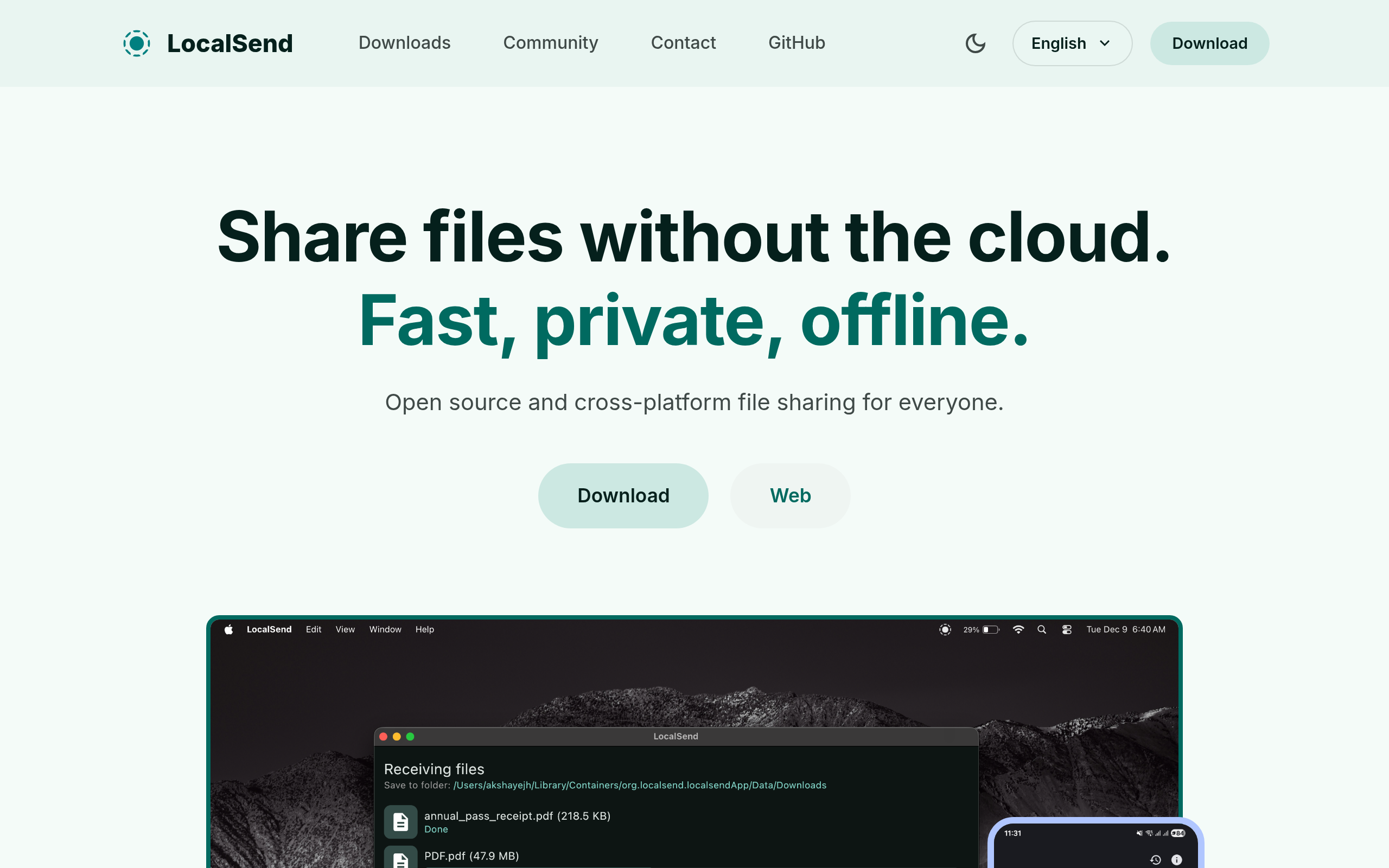Click the Receiving files heading
This screenshot has width=1389, height=868.
point(434,769)
